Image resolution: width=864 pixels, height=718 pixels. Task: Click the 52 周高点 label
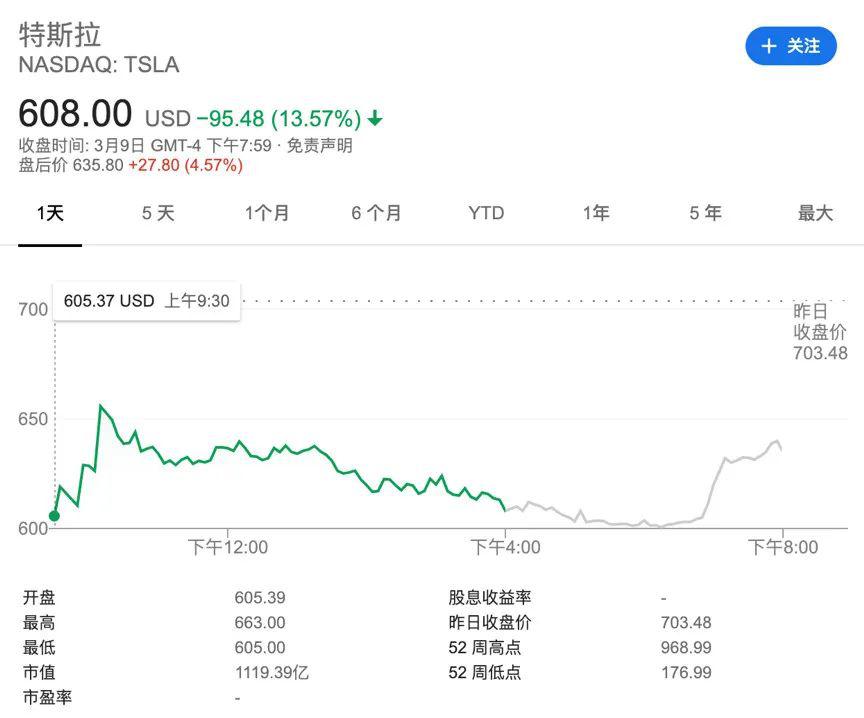(484, 647)
